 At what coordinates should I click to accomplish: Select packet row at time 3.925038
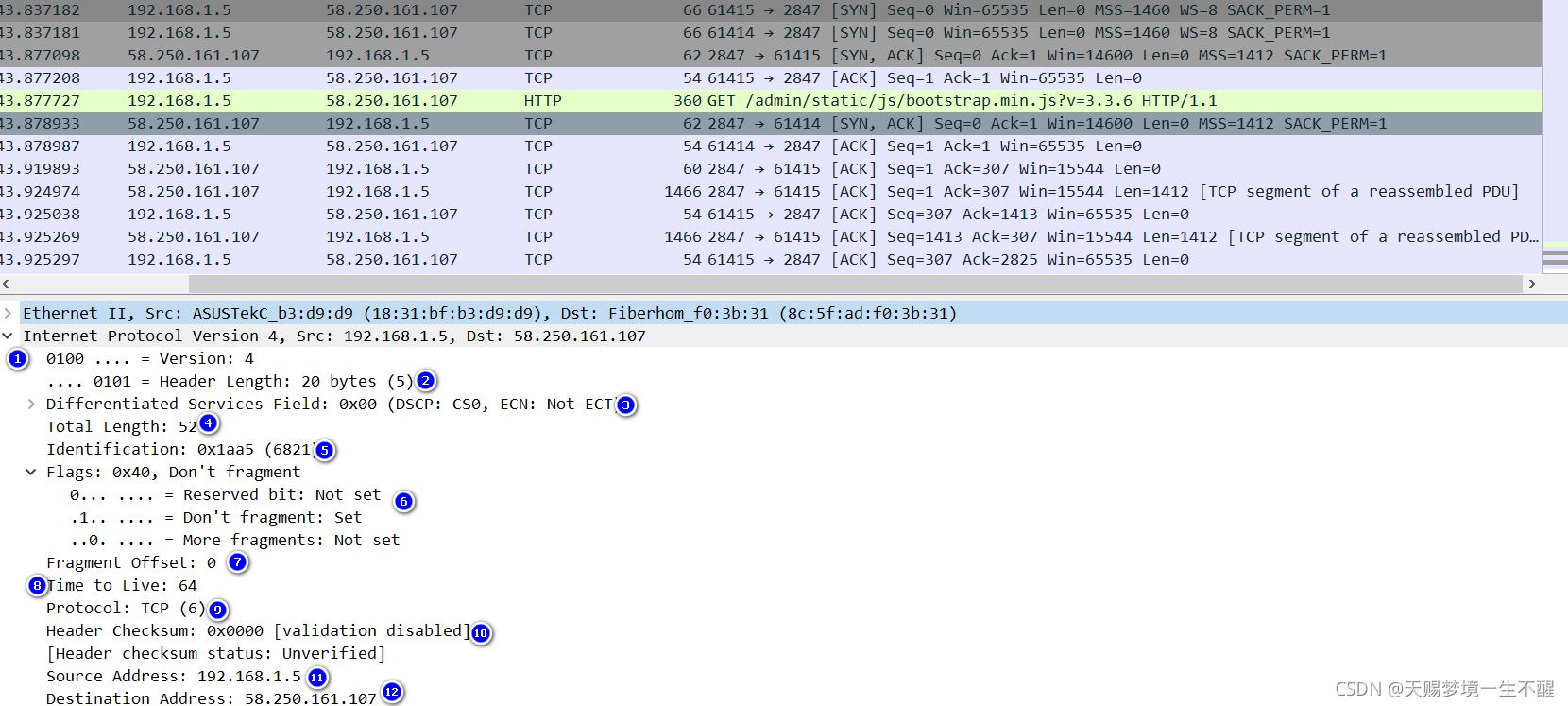(771, 214)
